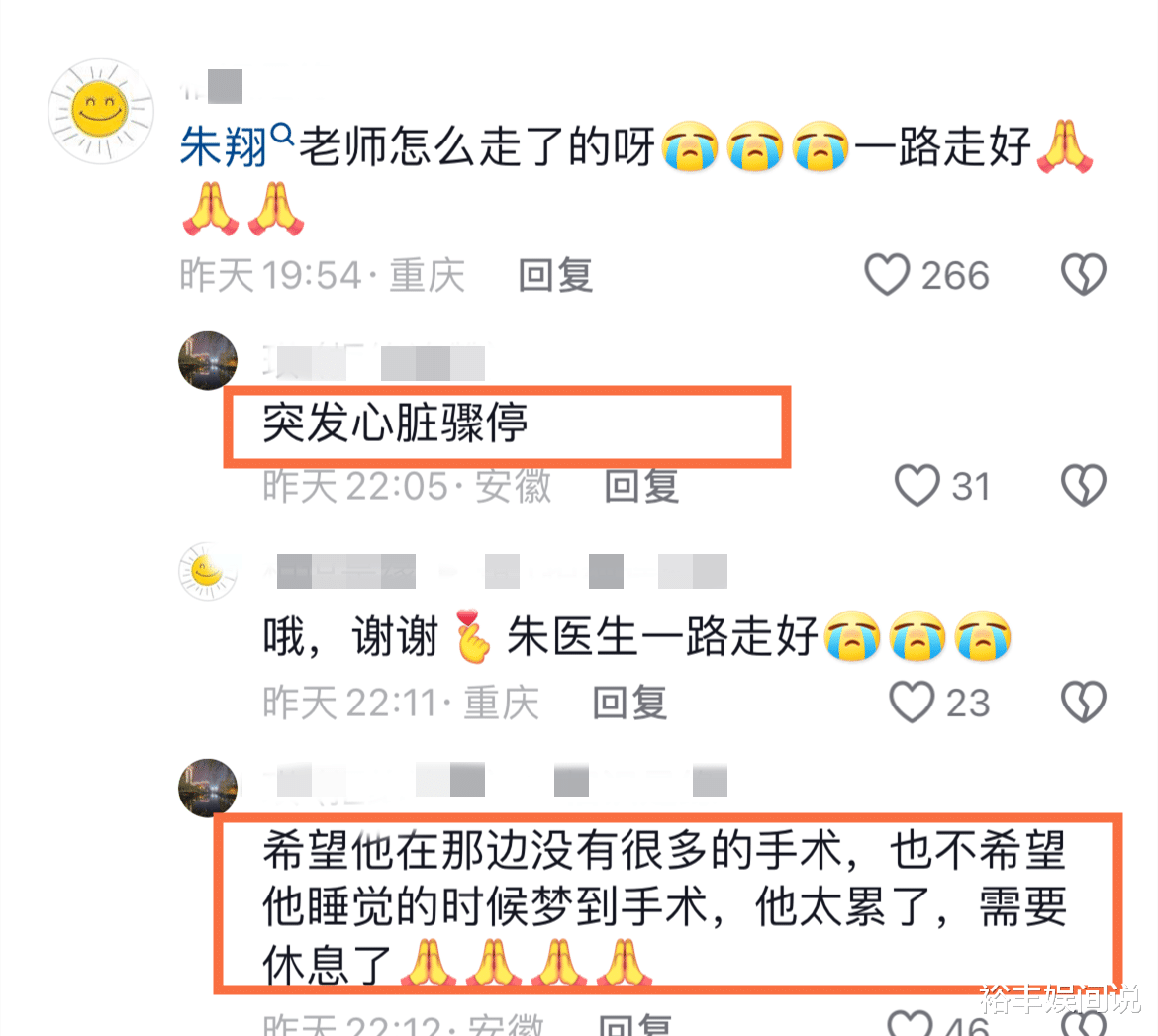
Task: Open the sun avatar of the top commenter
Action: (x=100, y=111)
